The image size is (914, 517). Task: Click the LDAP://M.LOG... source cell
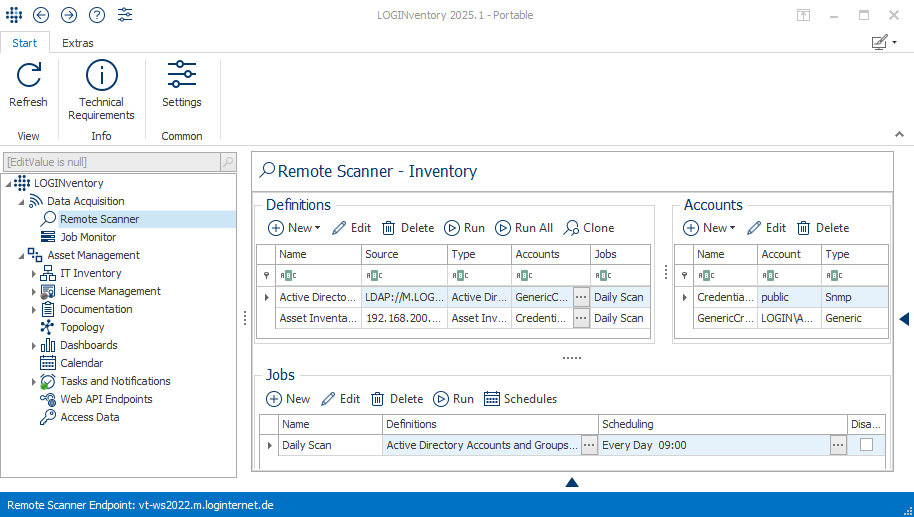(405, 297)
